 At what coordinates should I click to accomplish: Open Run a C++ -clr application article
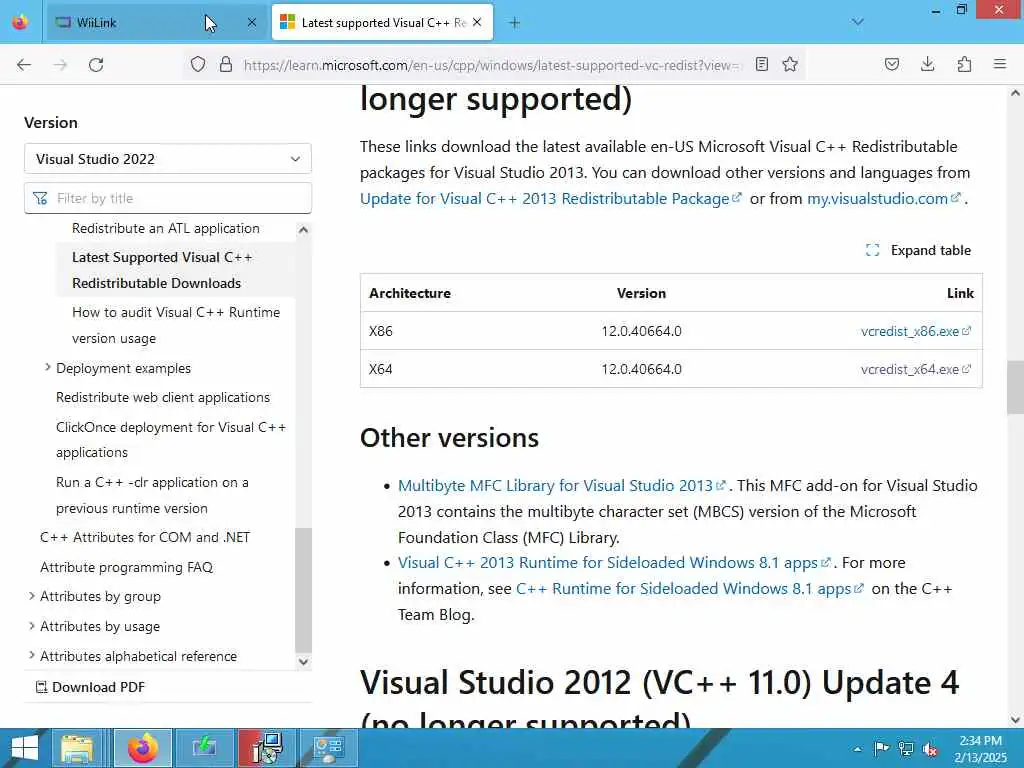[x=152, y=495]
